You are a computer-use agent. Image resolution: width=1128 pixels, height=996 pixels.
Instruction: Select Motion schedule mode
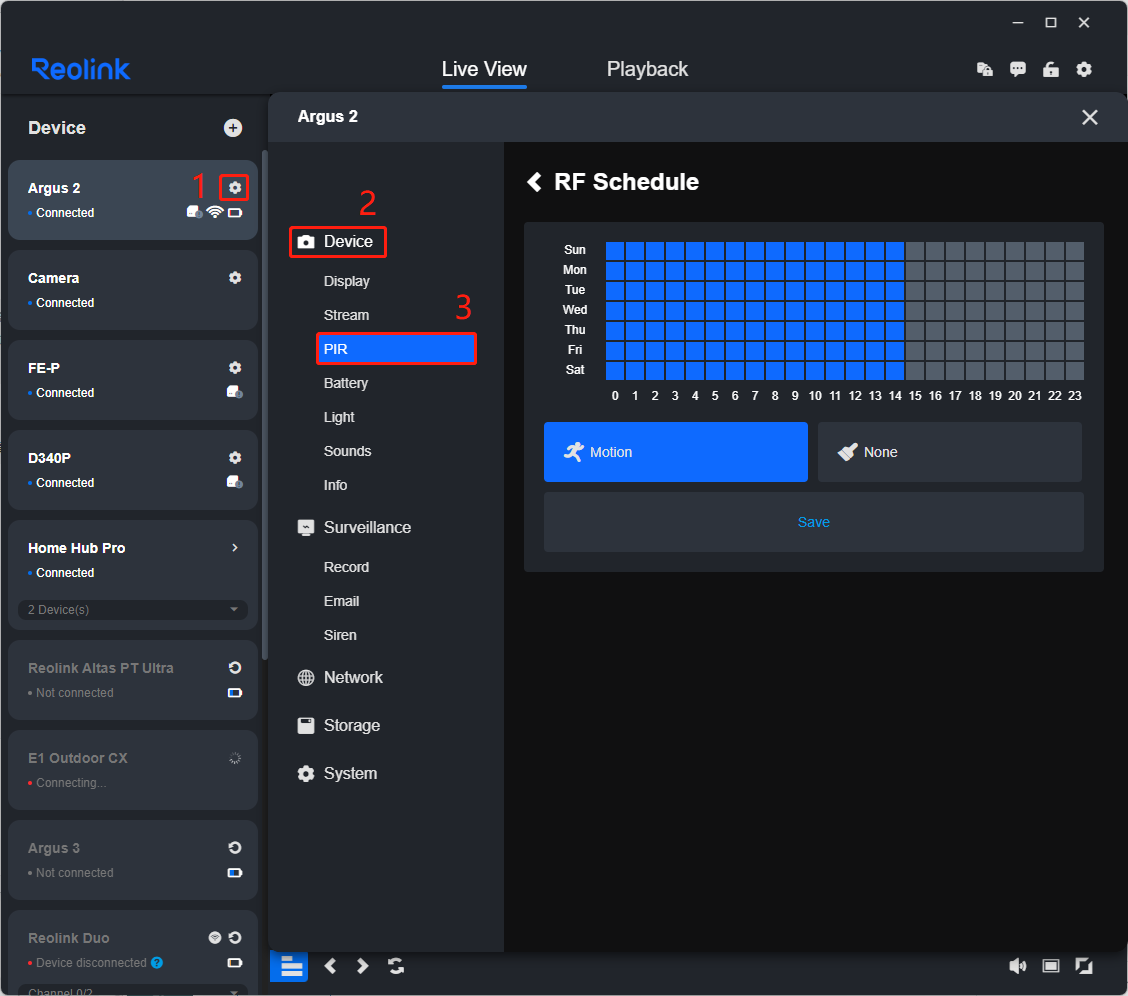(x=676, y=452)
